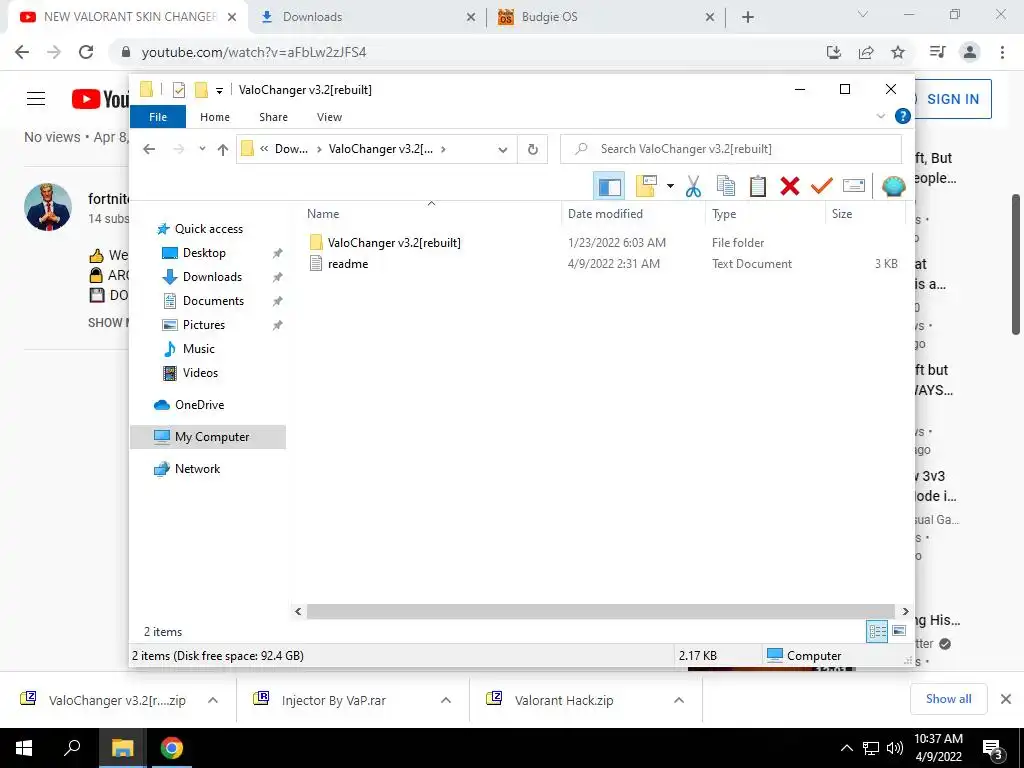Open Explorer recent locations dropdown
Screen dimensions: 1024x768
pos(202,149)
